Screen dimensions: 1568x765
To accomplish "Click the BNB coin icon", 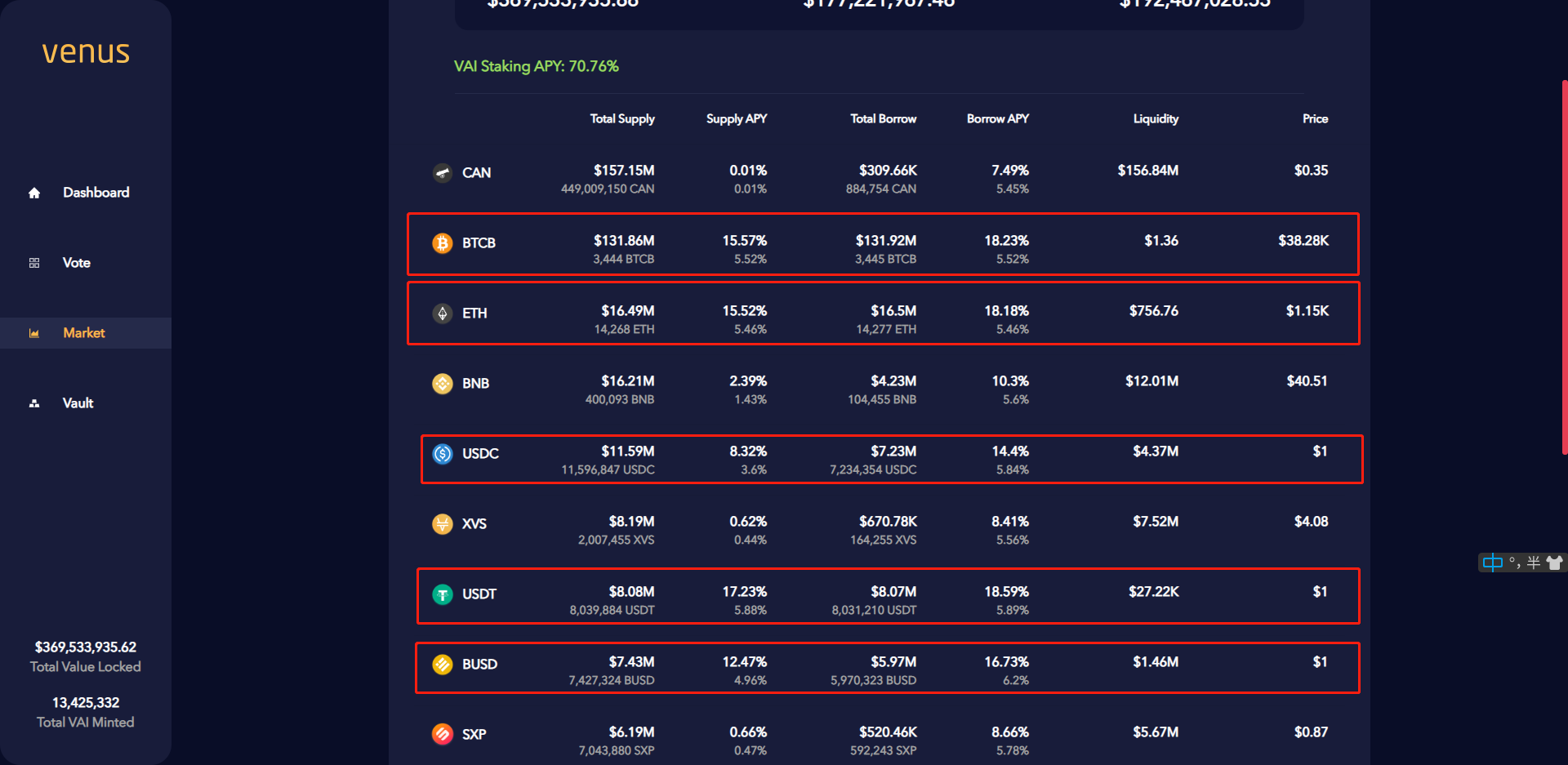I will (x=443, y=384).
